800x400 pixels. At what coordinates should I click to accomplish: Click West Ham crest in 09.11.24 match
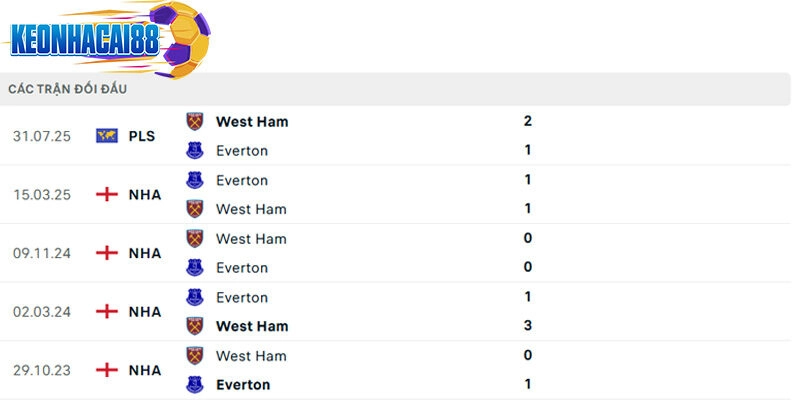click(195, 239)
